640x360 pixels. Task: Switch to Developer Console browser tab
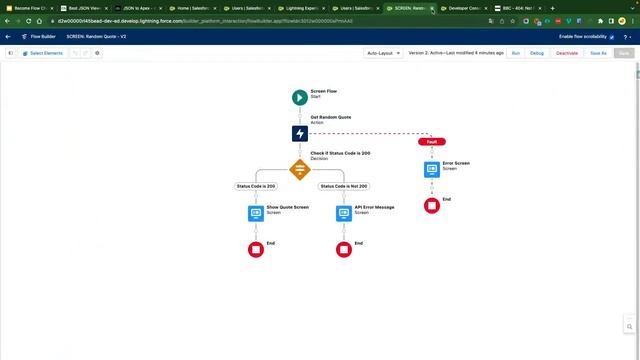point(464,8)
